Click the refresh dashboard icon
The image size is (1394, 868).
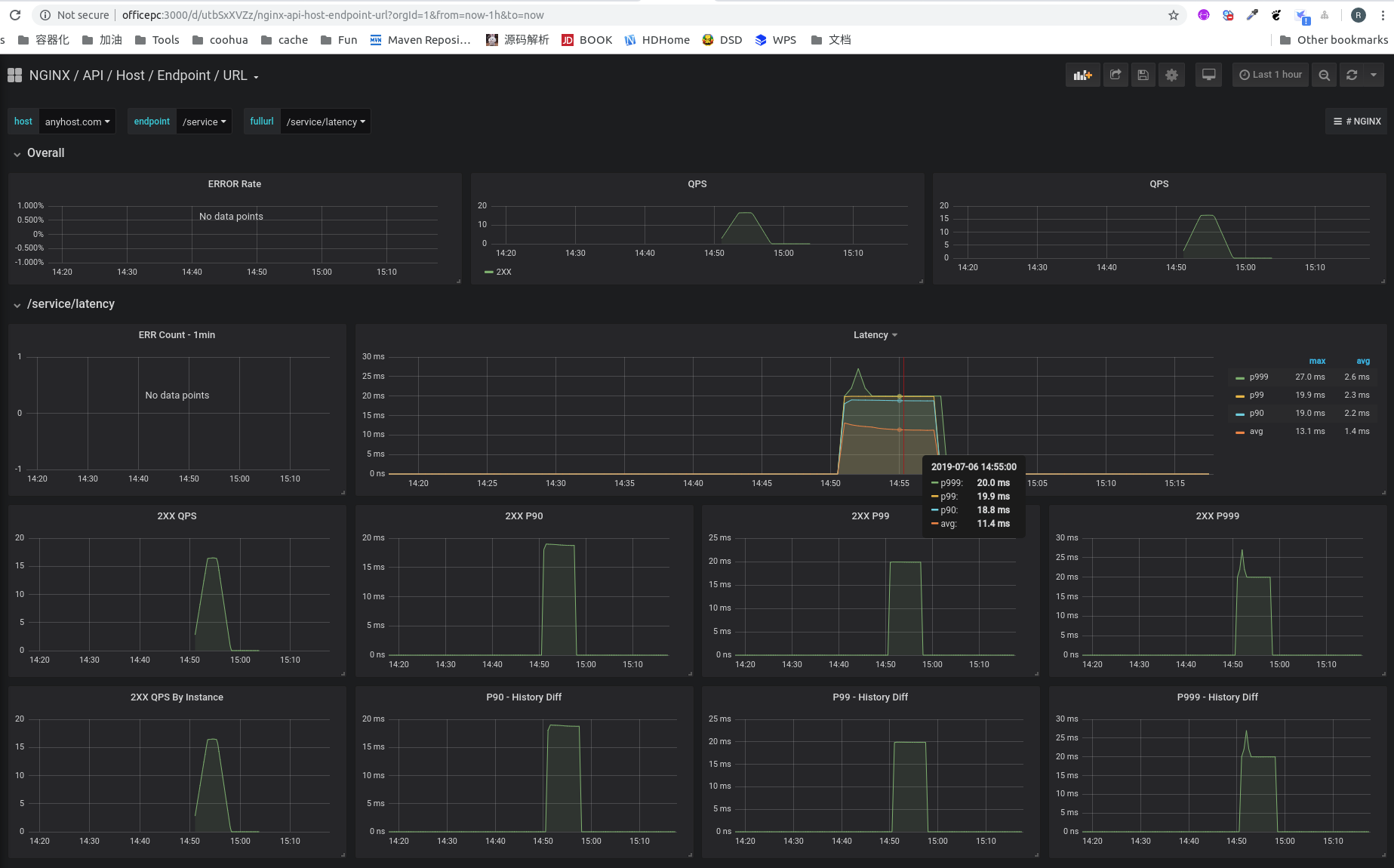click(1352, 75)
